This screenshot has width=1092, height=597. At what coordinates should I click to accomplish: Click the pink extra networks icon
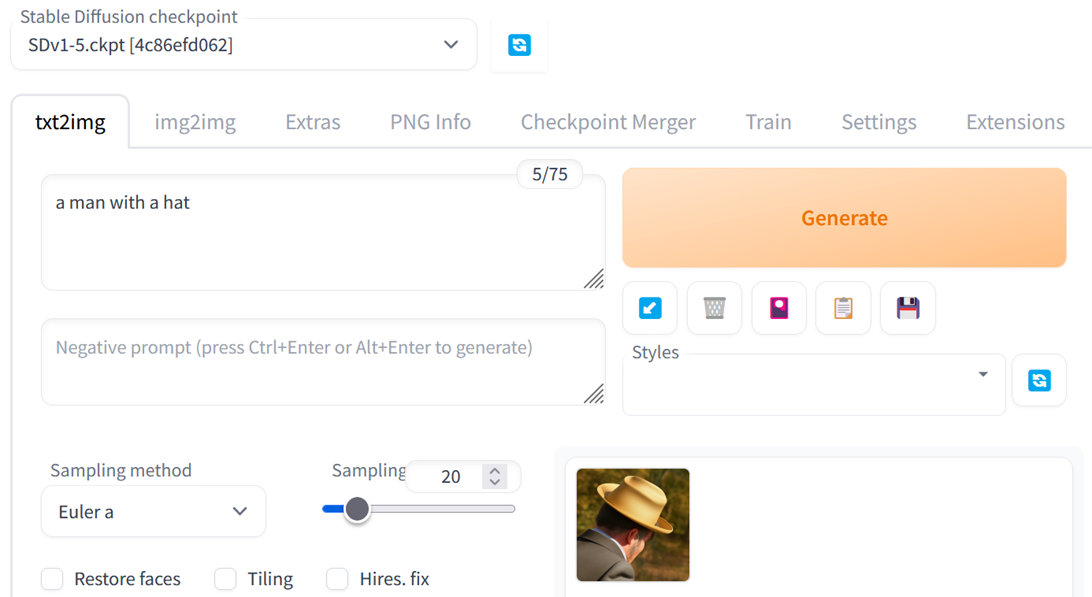point(779,308)
